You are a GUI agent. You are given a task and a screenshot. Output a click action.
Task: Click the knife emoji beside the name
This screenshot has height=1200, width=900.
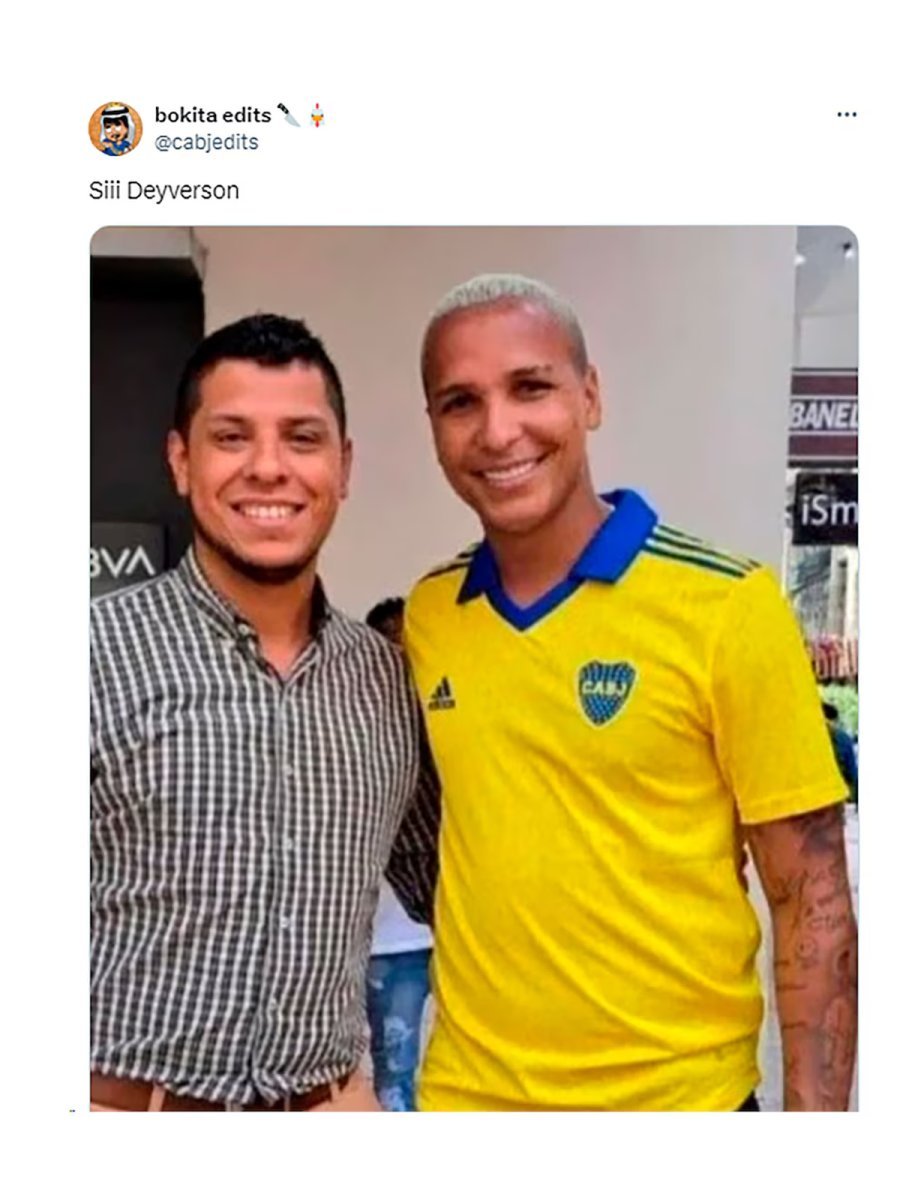(288, 115)
